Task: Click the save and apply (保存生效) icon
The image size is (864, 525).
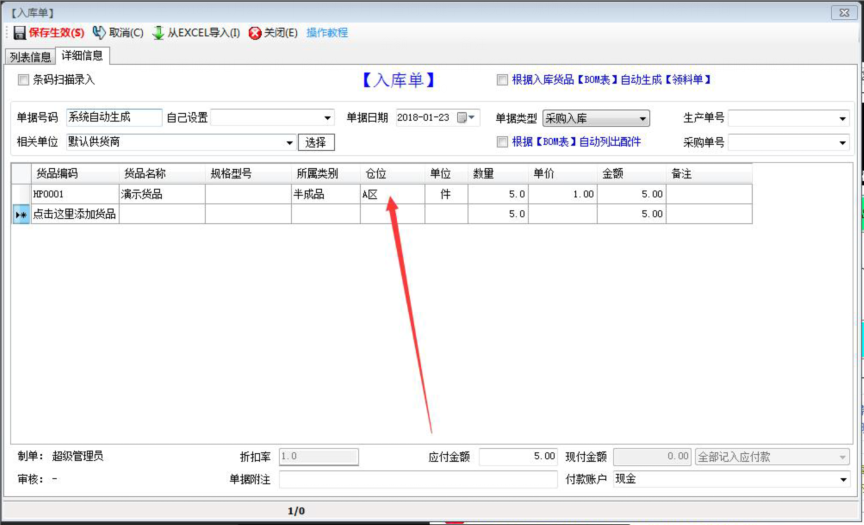Action: point(19,33)
